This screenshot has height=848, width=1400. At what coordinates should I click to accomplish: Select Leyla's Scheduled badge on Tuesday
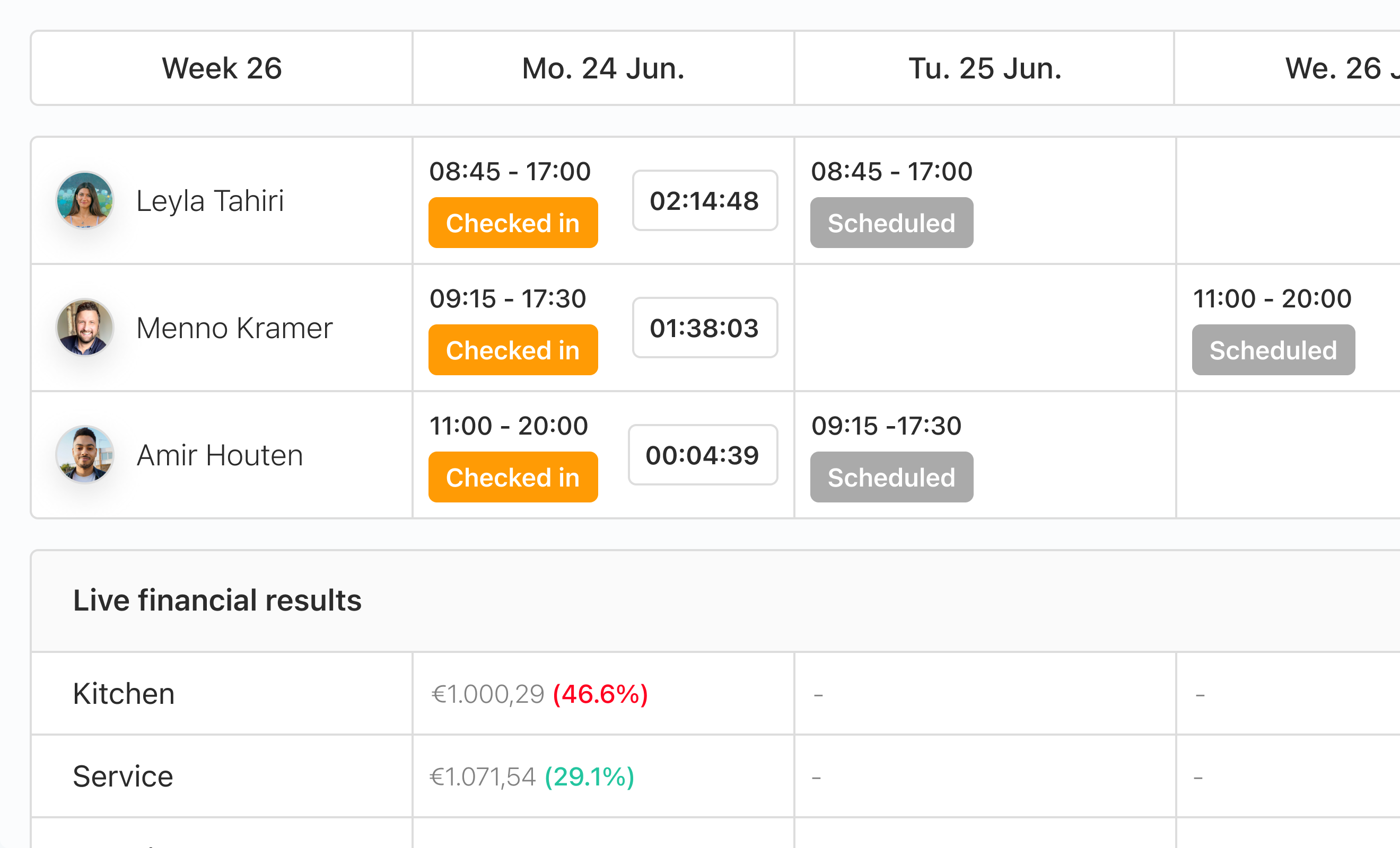[891, 223]
